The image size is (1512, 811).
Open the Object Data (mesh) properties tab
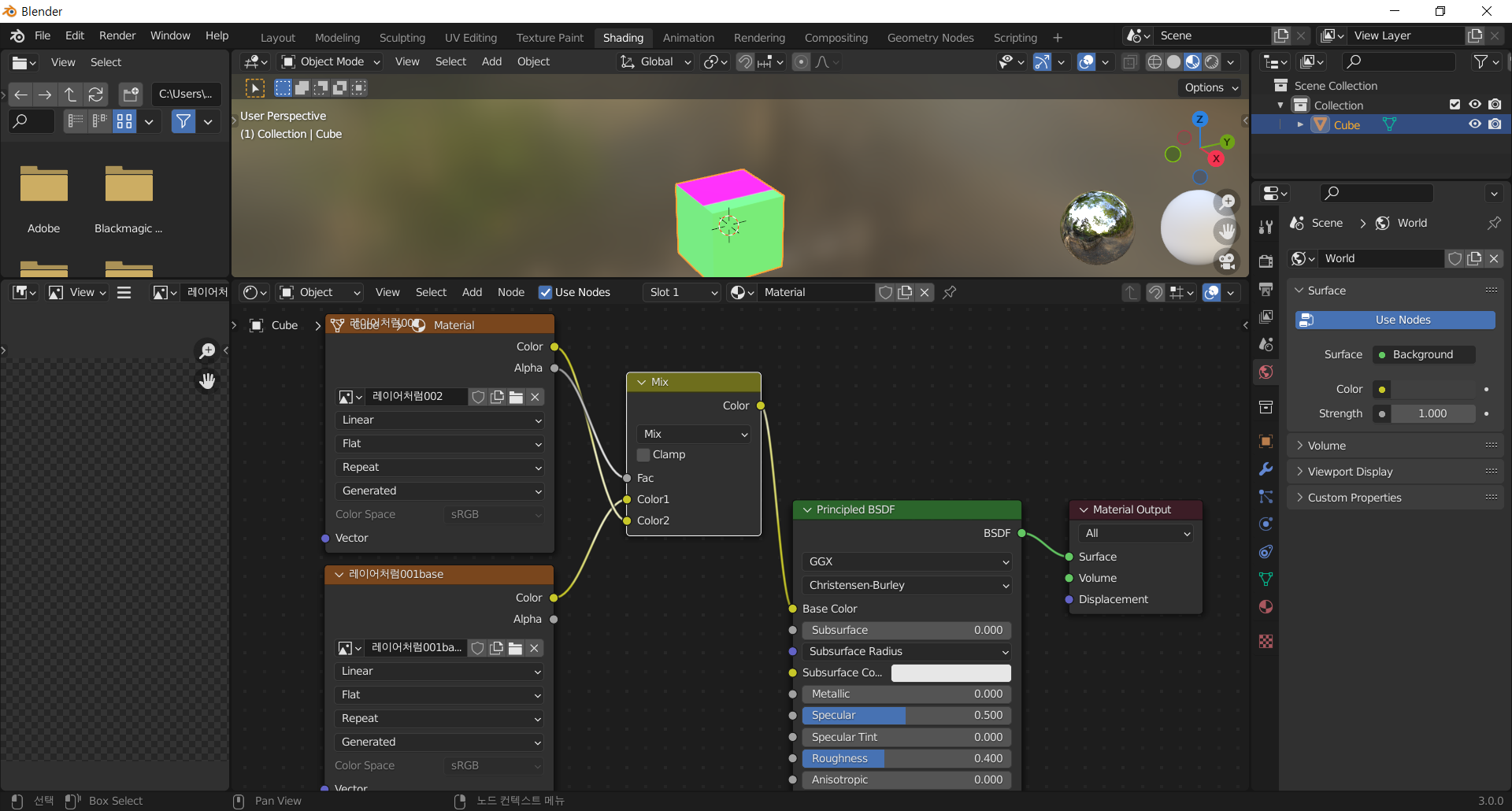pos(1266,579)
